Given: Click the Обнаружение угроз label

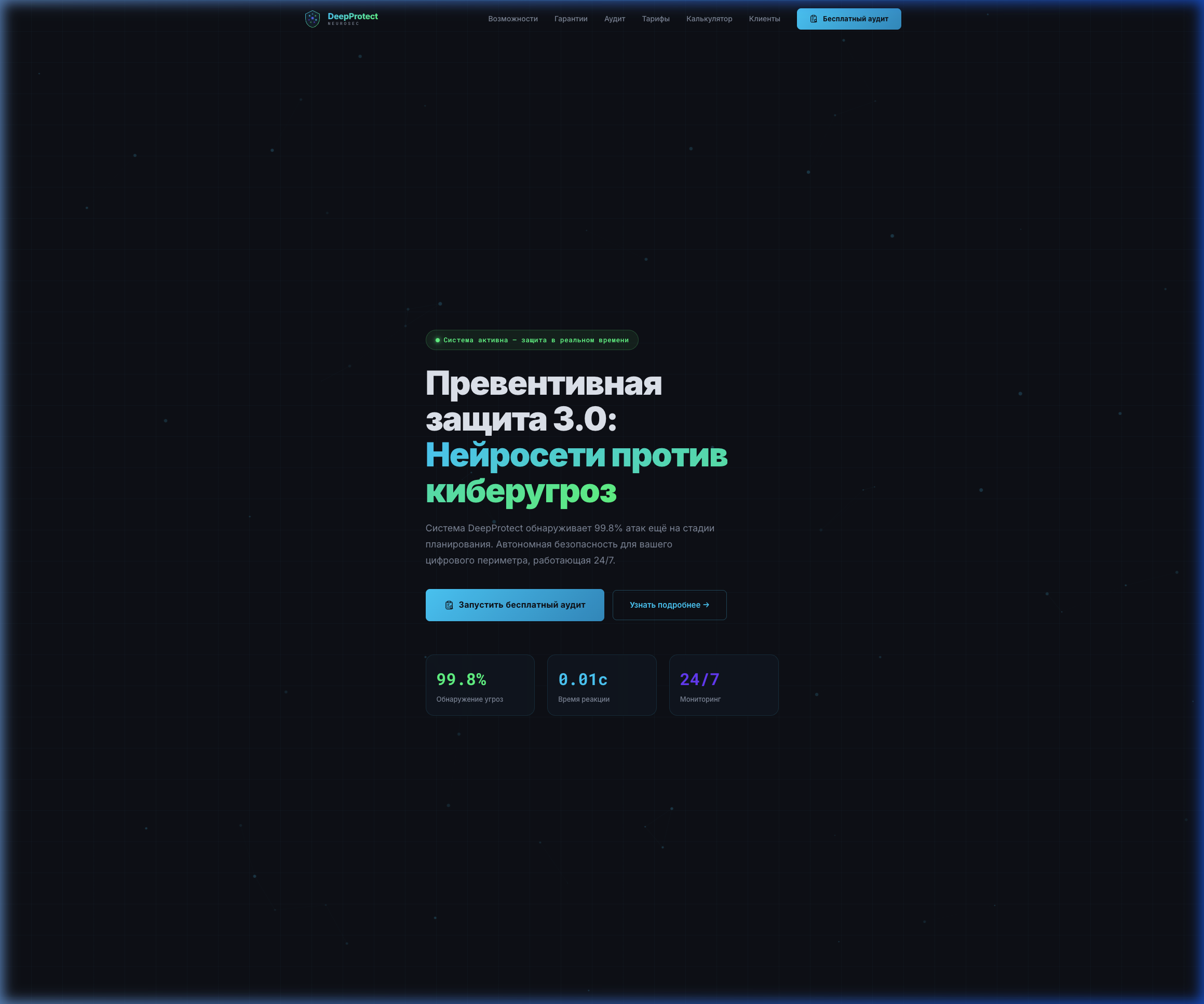Looking at the screenshot, I should click(469, 699).
